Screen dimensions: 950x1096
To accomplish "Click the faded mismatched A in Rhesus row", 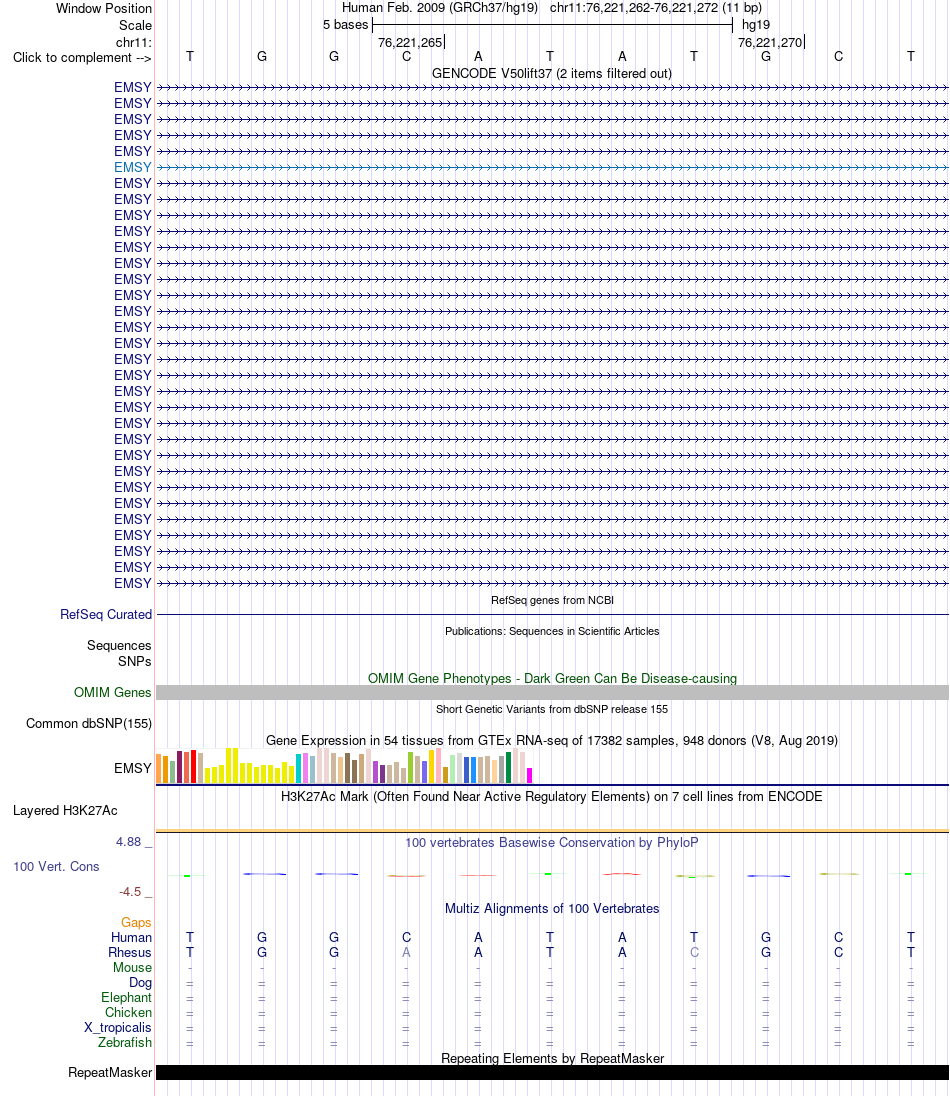I will (406, 953).
